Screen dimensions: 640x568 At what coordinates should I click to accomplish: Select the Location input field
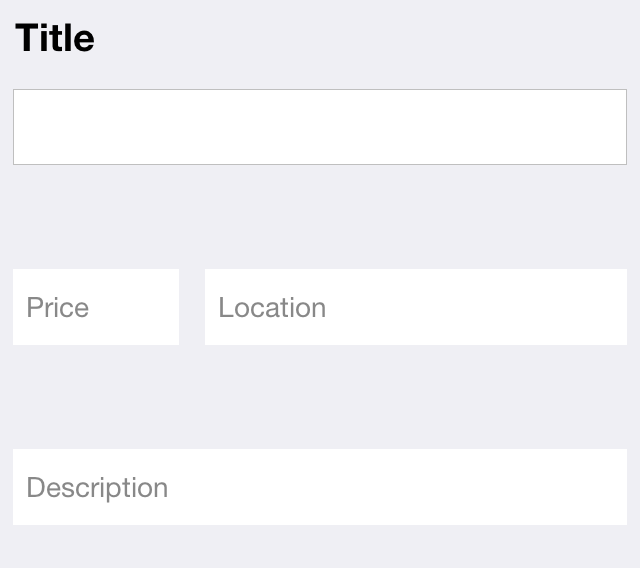415,307
